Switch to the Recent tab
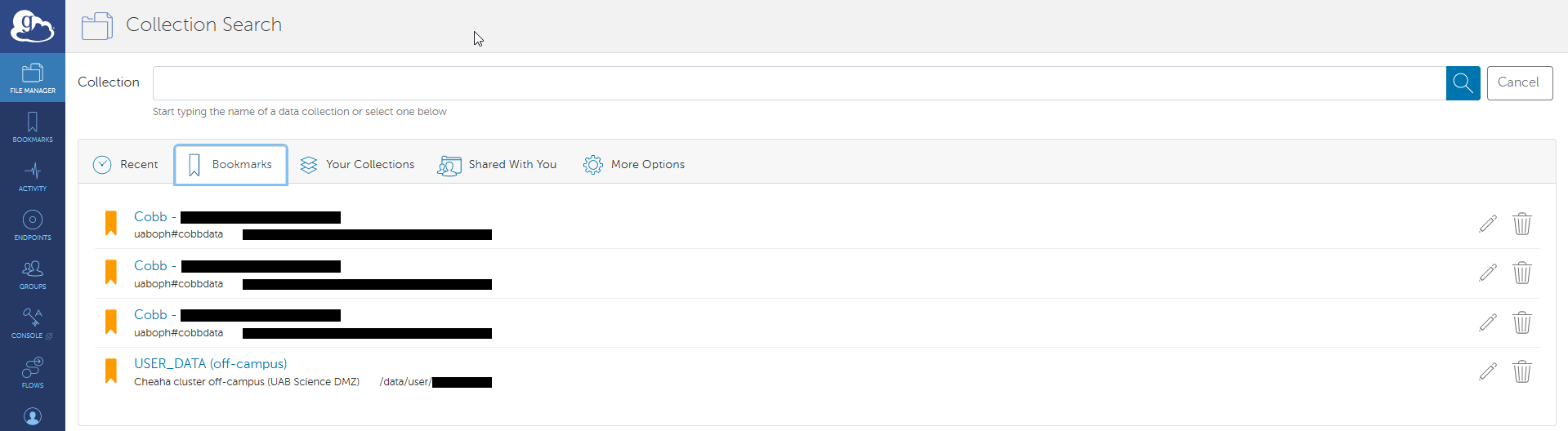 coord(126,165)
